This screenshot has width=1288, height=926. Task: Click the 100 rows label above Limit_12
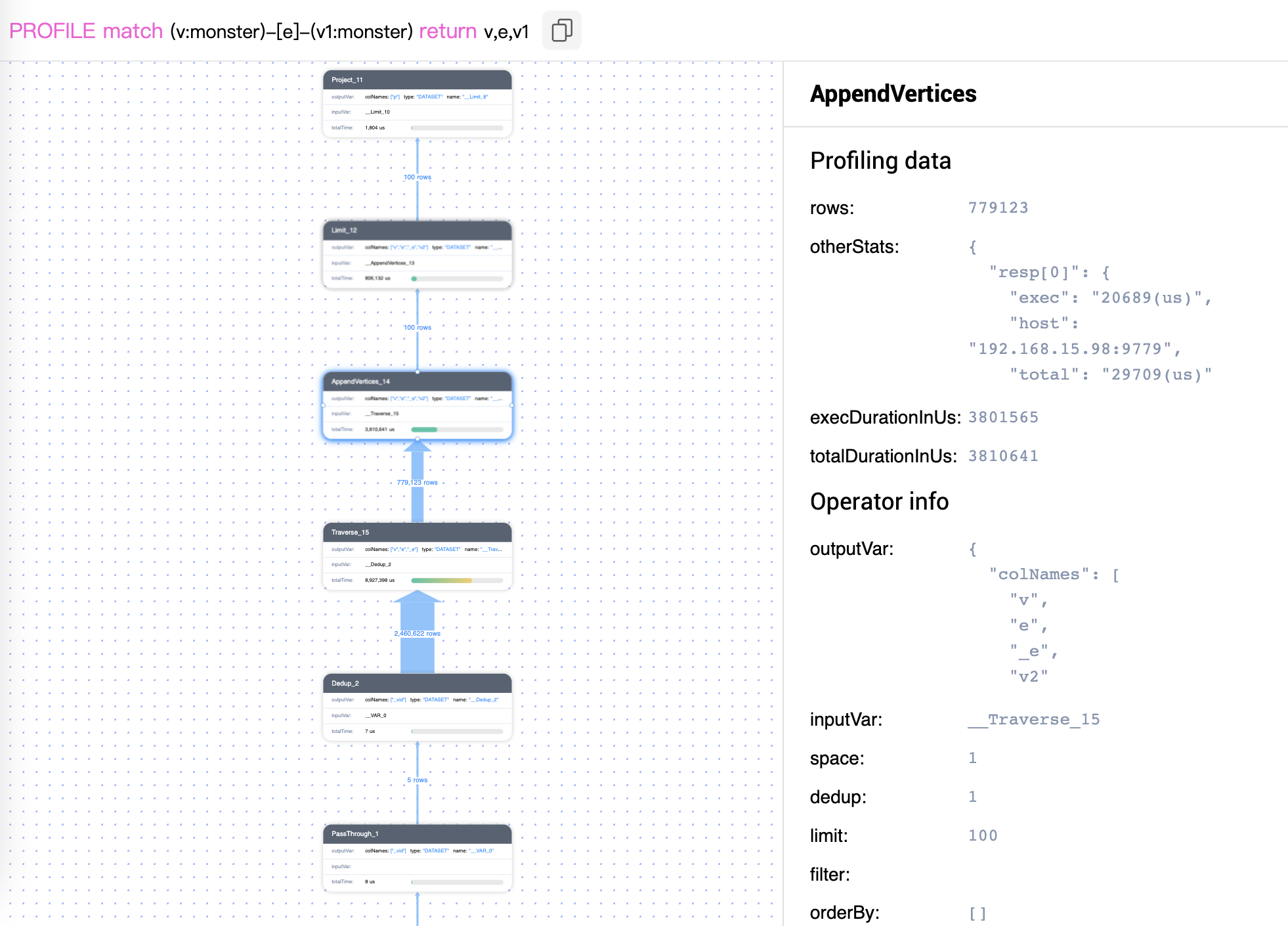[x=417, y=177]
